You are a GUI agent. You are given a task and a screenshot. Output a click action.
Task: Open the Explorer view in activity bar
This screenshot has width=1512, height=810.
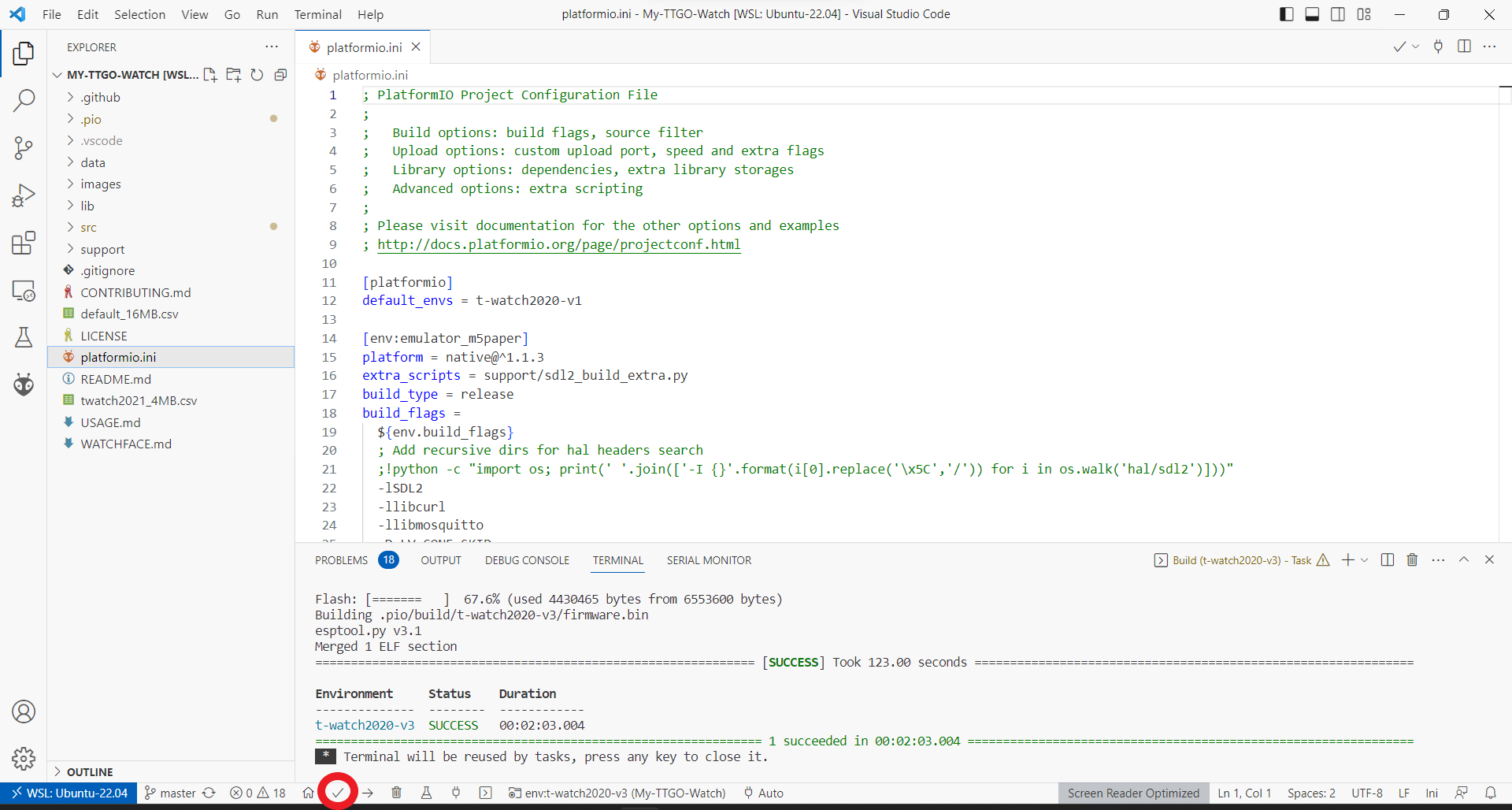[24, 54]
